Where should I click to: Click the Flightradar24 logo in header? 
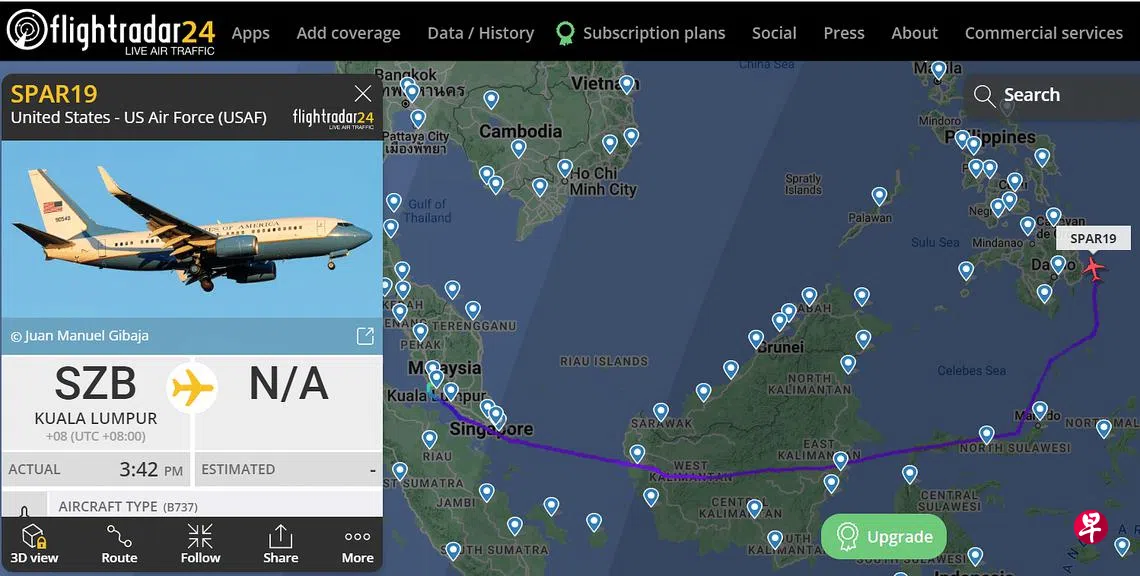110,31
